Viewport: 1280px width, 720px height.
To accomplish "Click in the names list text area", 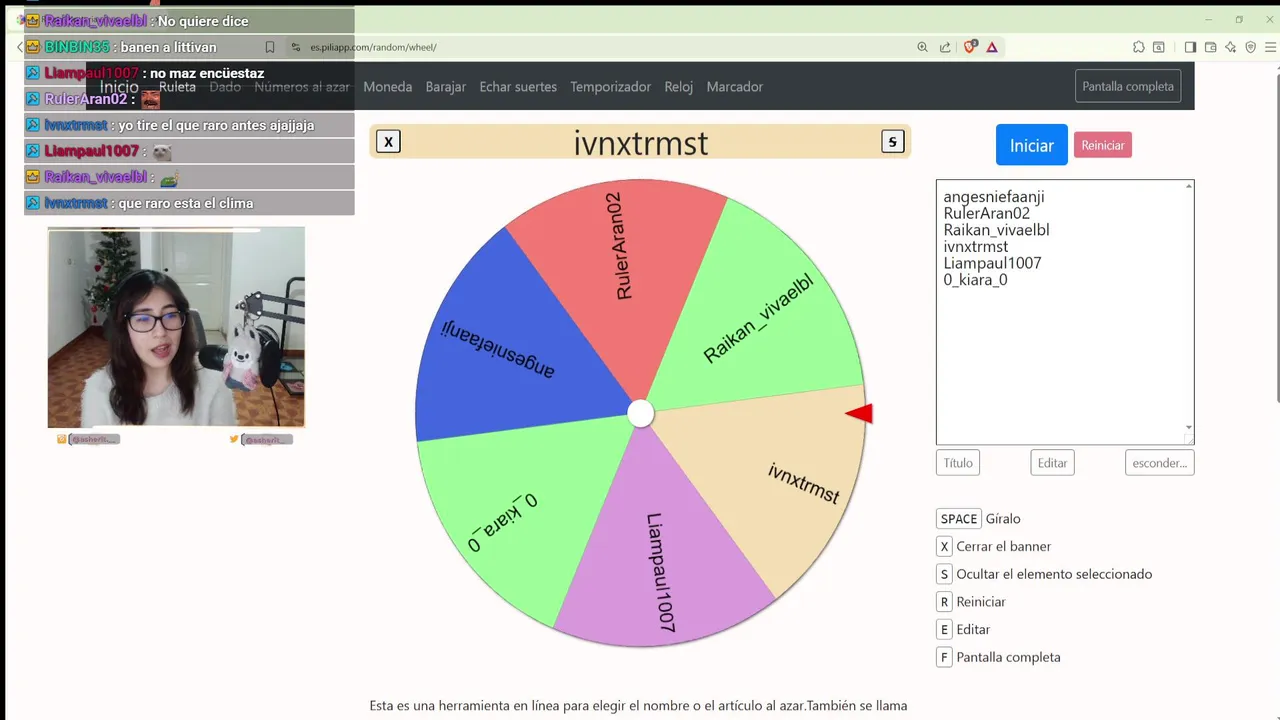I will click(x=1065, y=312).
